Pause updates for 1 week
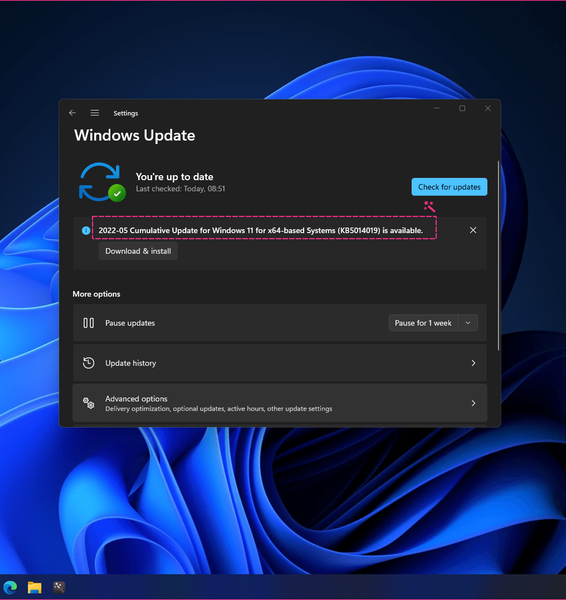Image resolution: width=566 pixels, height=600 pixels. 423,323
